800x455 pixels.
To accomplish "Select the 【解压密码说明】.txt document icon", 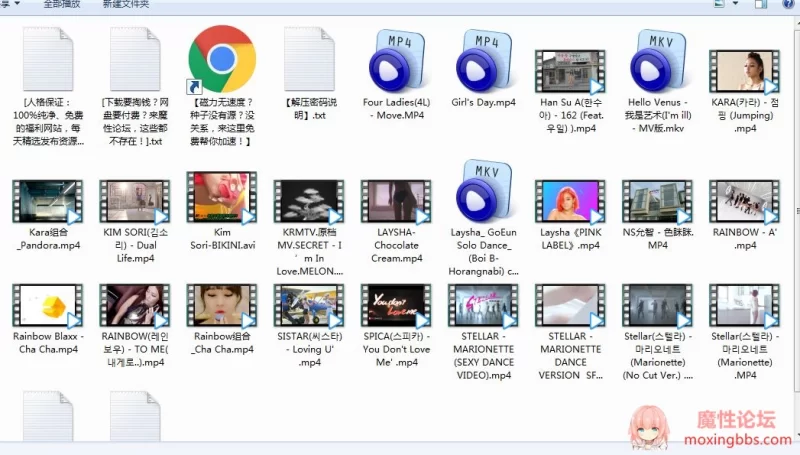I will coord(309,59).
